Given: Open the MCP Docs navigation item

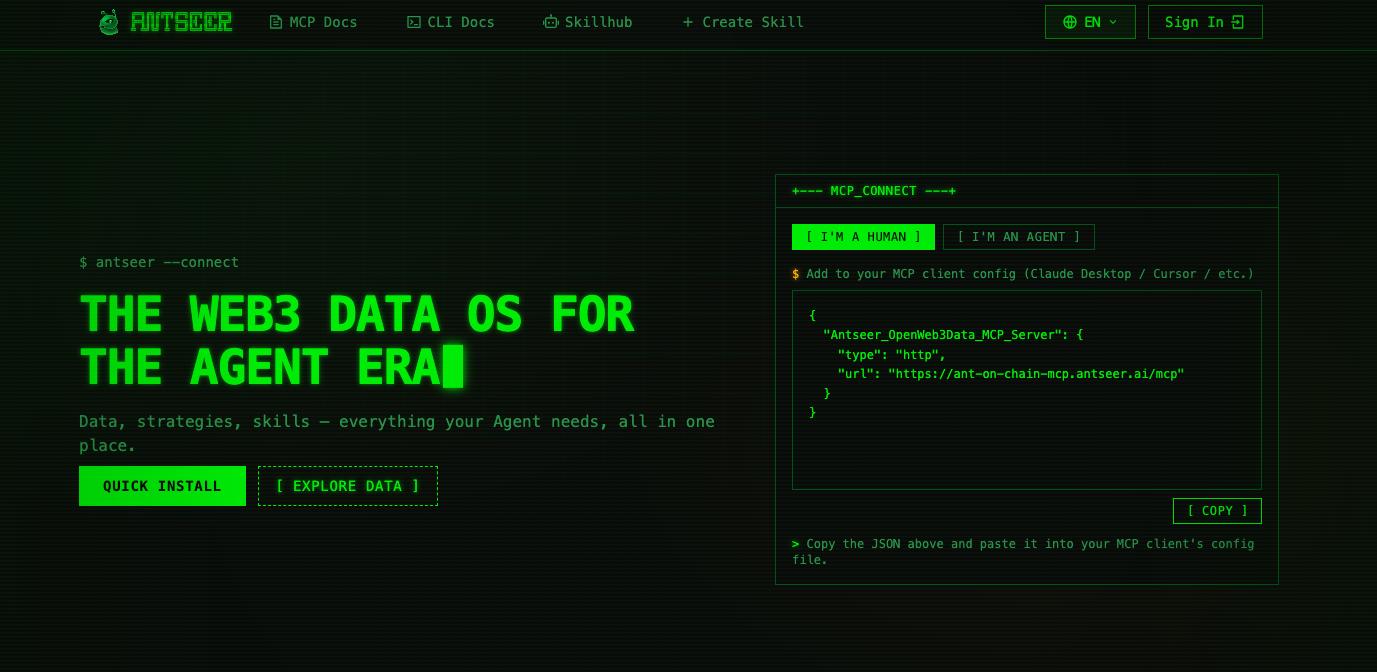Looking at the screenshot, I should click(x=323, y=22).
